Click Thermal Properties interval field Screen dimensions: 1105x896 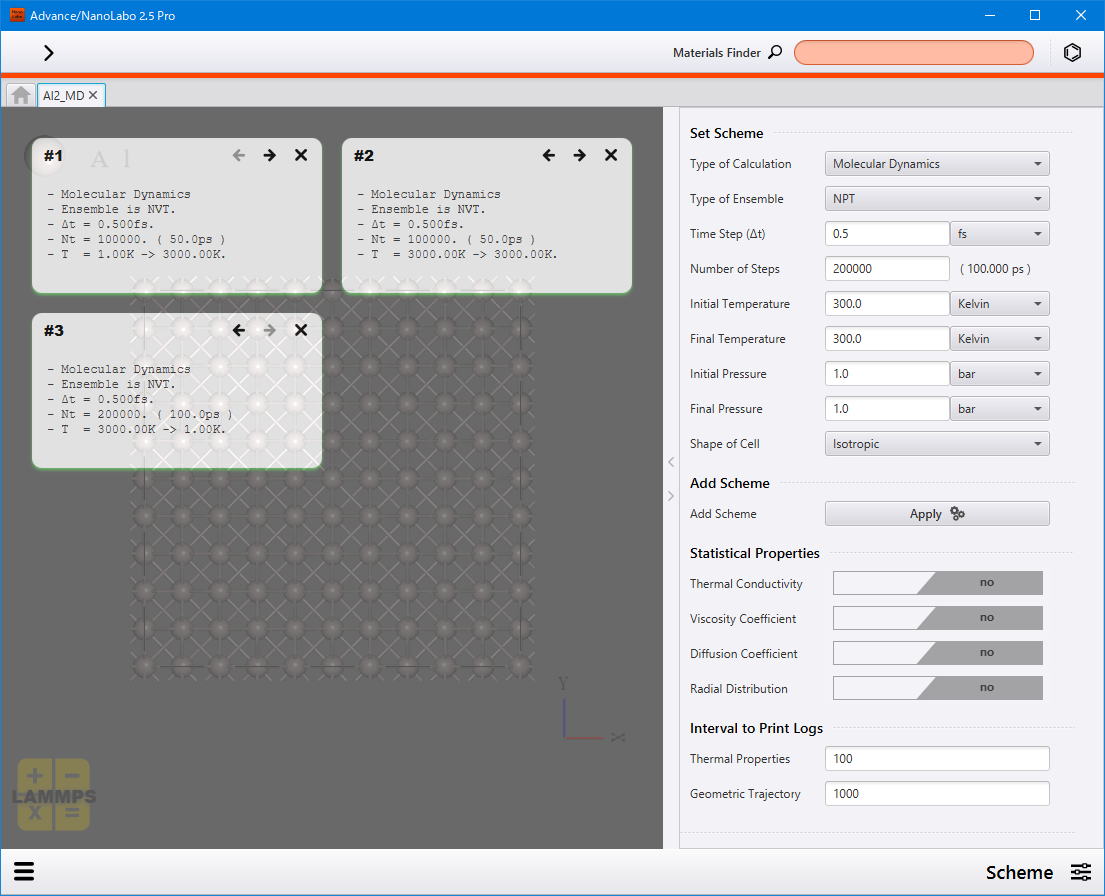937,759
